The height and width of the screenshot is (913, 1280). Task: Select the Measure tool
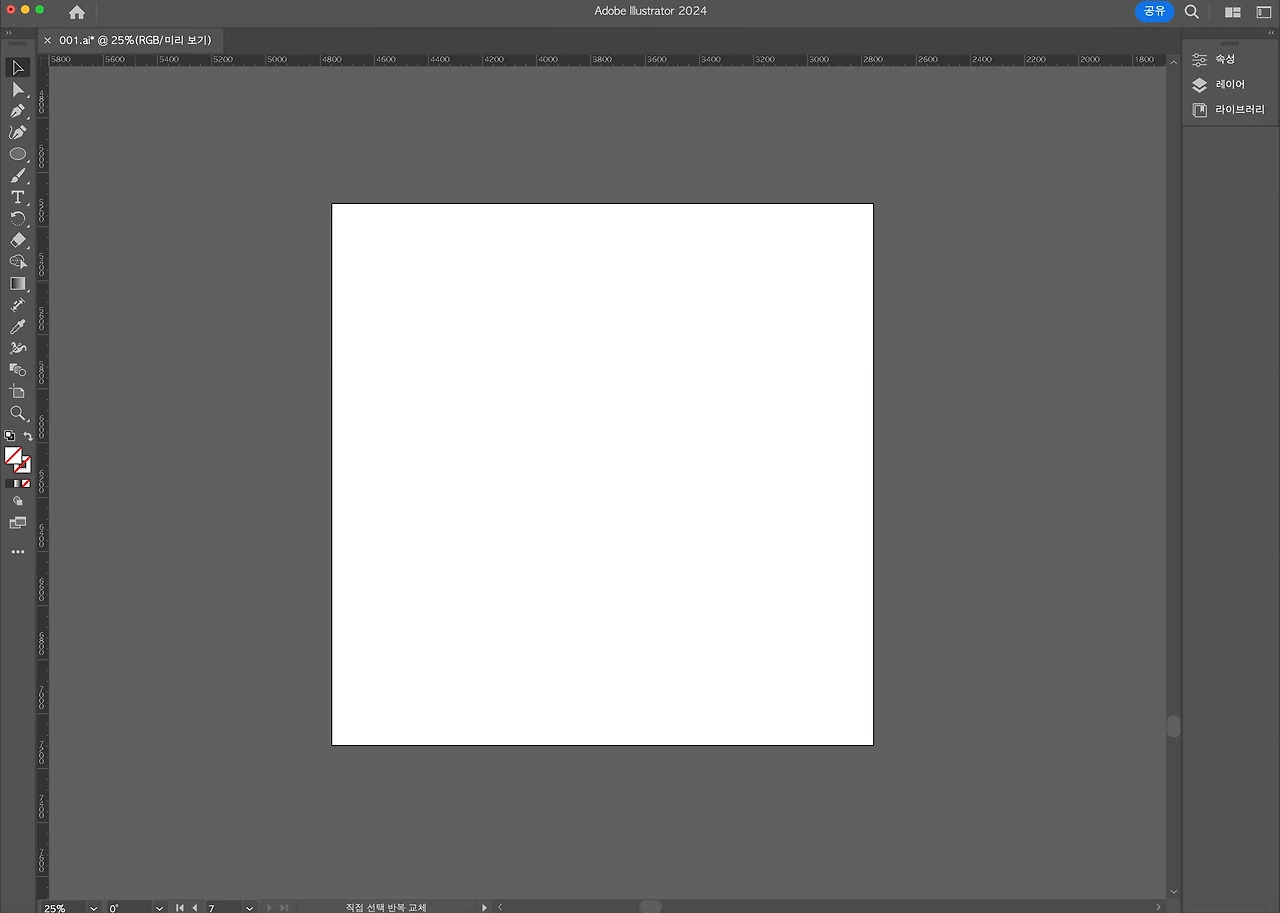[x=18, y=305]
